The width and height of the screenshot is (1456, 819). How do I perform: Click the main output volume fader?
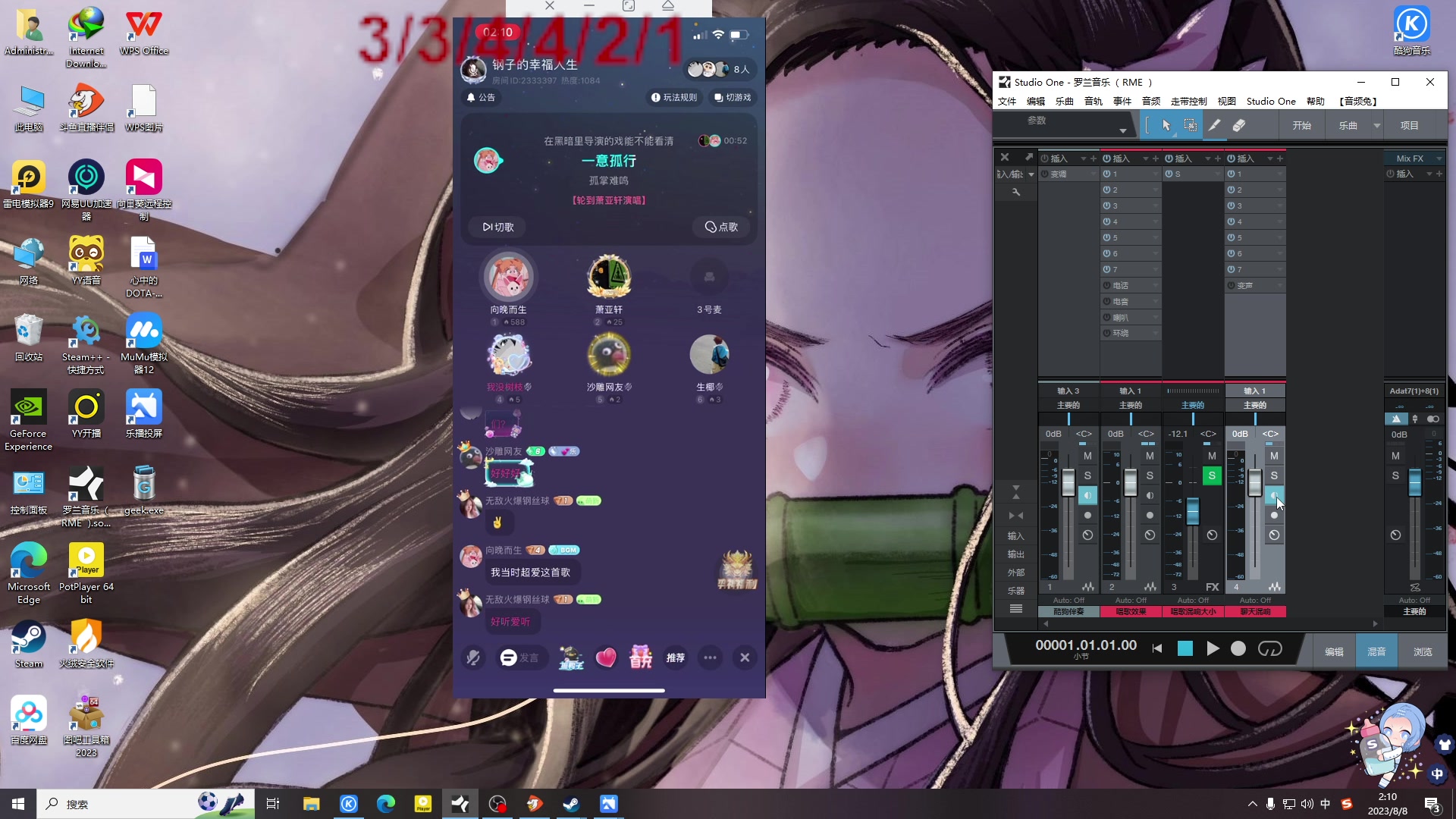(1415, 482)
